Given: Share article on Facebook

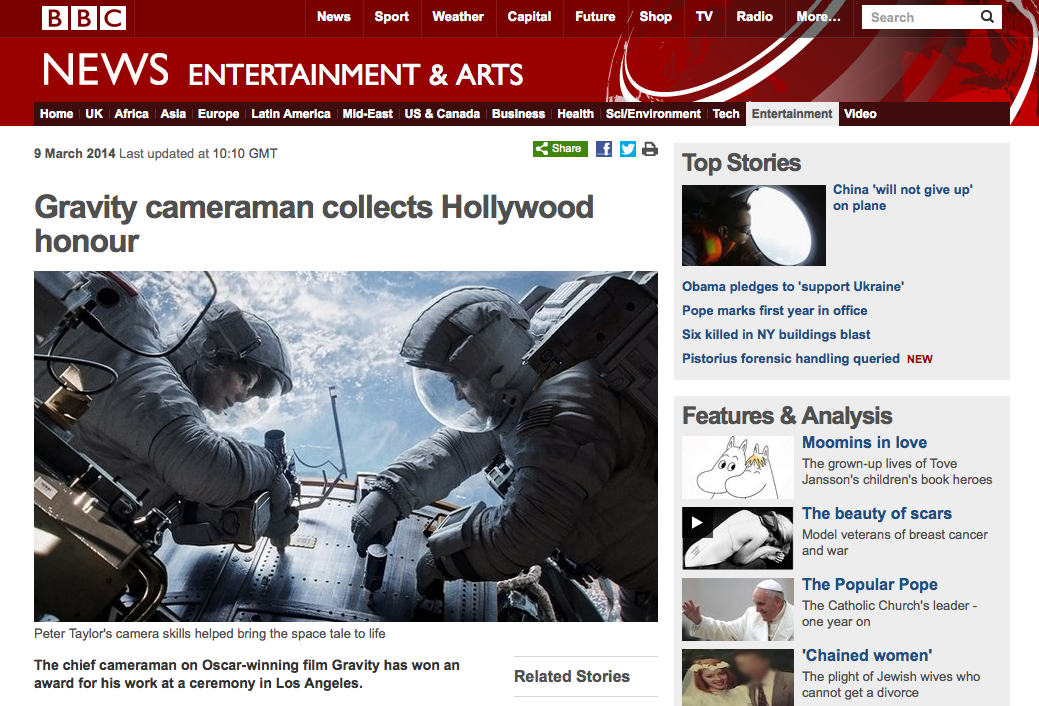Looking at the screenshot, I should [604, 149].
